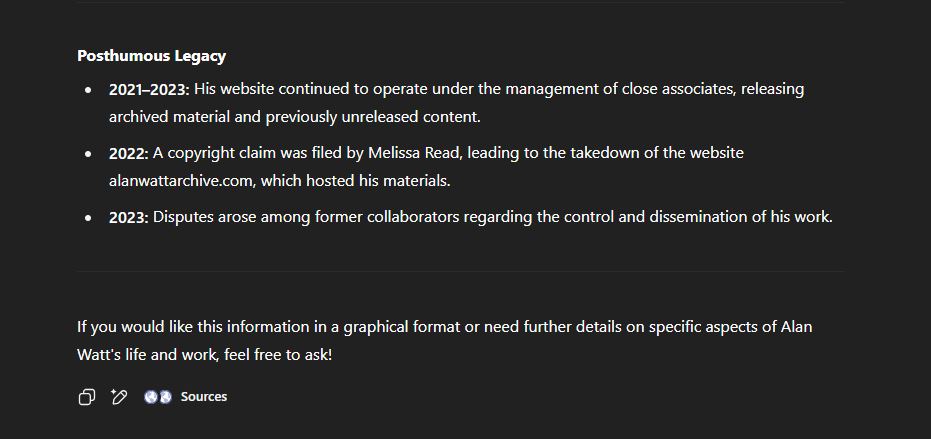Click the bullet before the 2022 entry
This screenshot has width=931, height=439.
[88, 154]
